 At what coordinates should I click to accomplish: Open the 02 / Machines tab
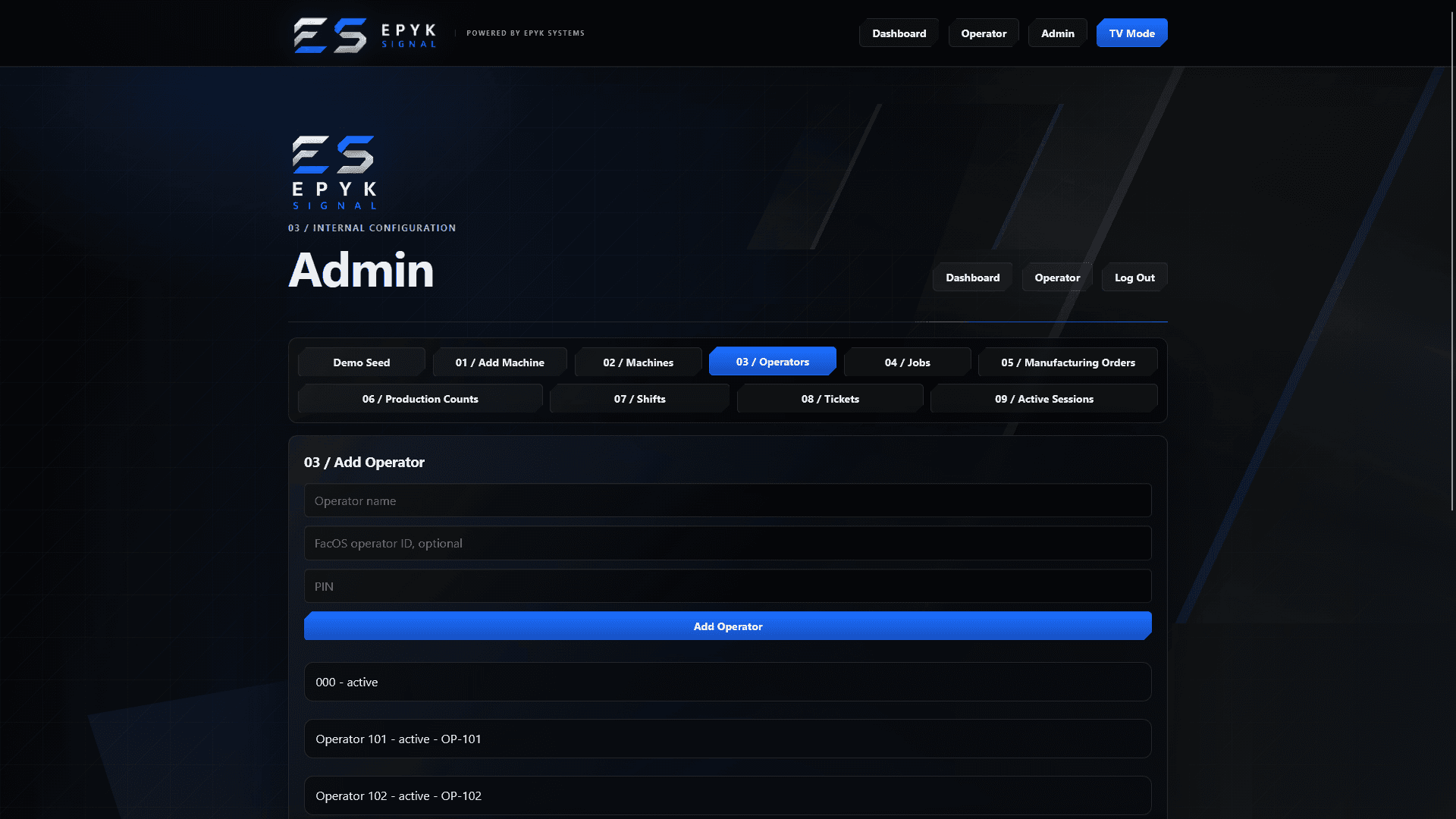pos(639,362)
